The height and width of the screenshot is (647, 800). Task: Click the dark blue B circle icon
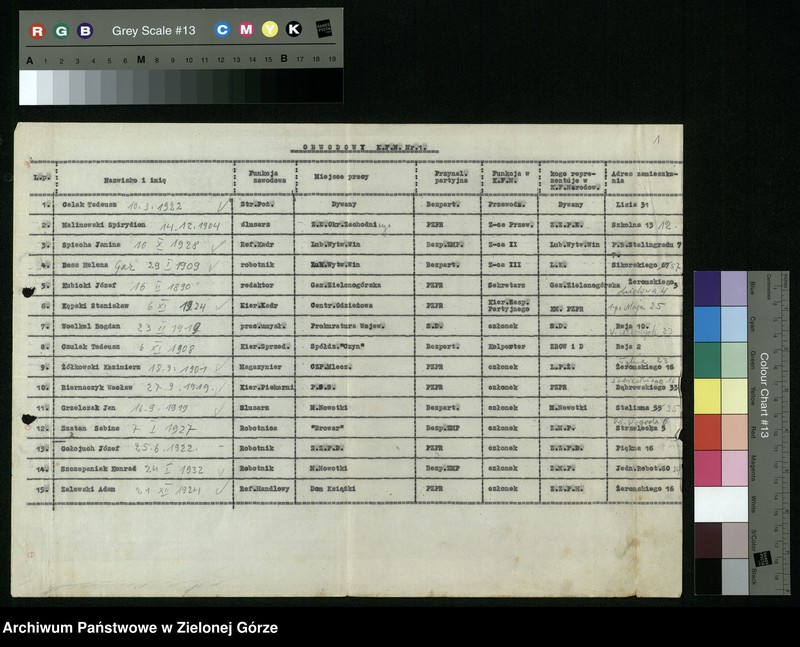point(85,31)
